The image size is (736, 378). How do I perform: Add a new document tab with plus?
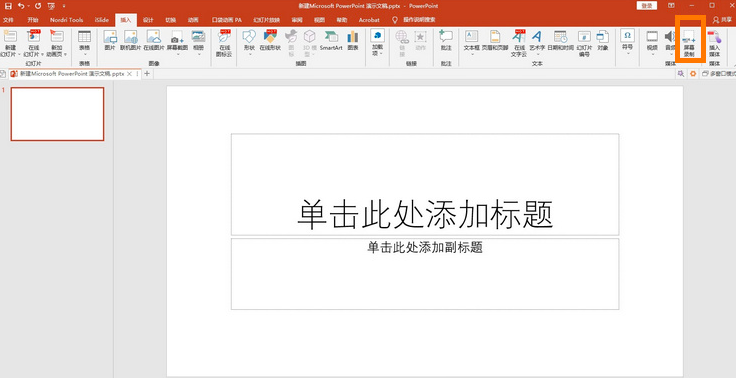pyautogui.click(x=147, y=74)
